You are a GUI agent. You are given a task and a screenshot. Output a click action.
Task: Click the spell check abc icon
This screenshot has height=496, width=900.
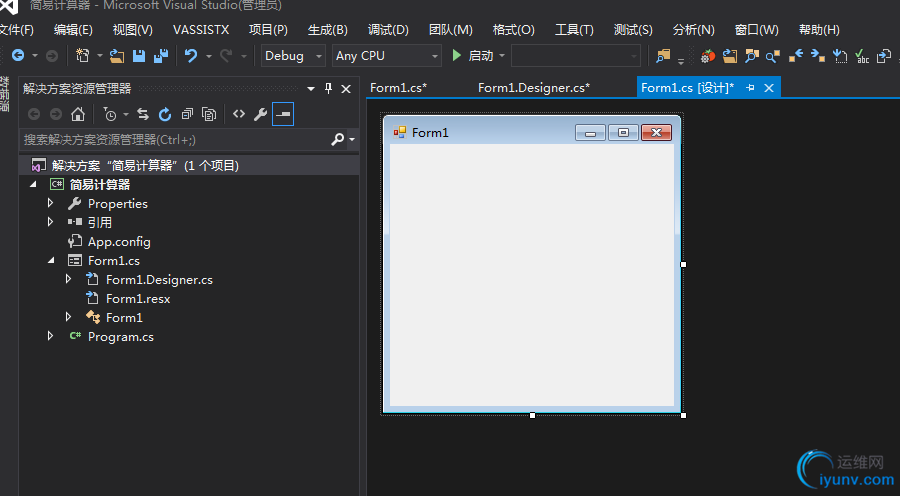[862, 56]
